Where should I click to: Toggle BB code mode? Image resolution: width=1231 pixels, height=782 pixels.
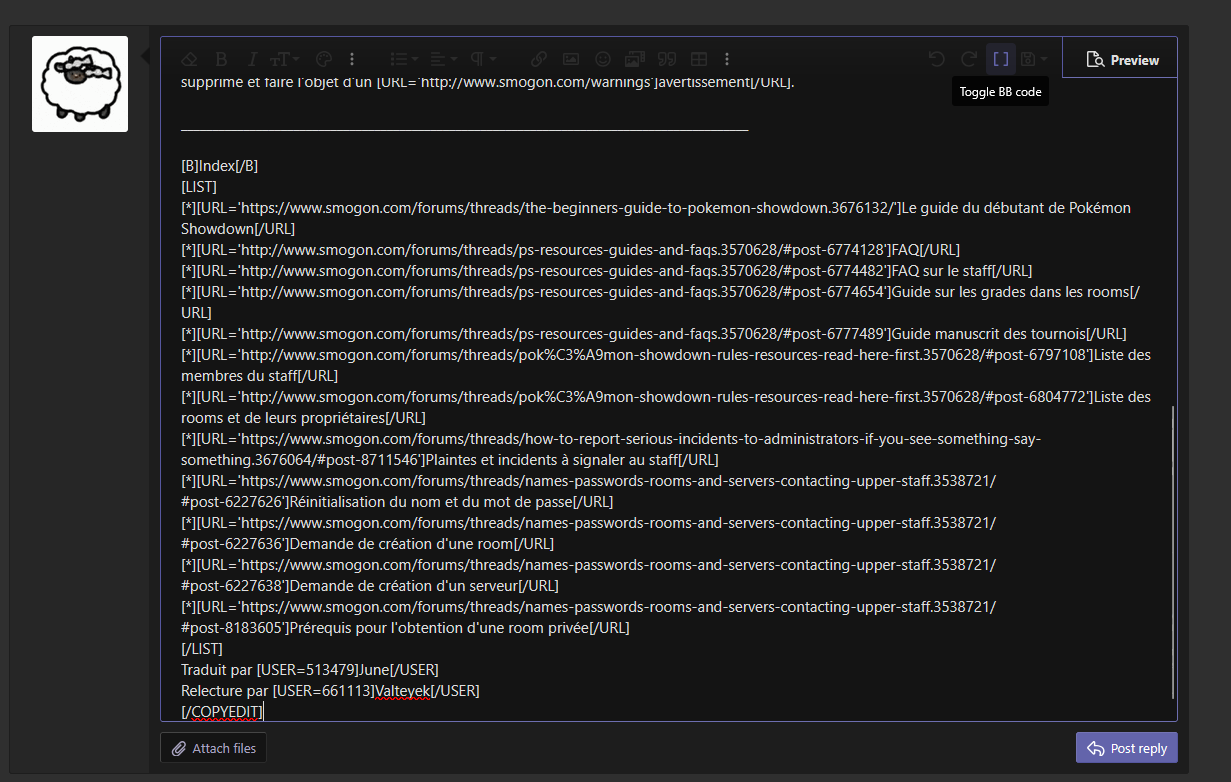click(1000, 59)
